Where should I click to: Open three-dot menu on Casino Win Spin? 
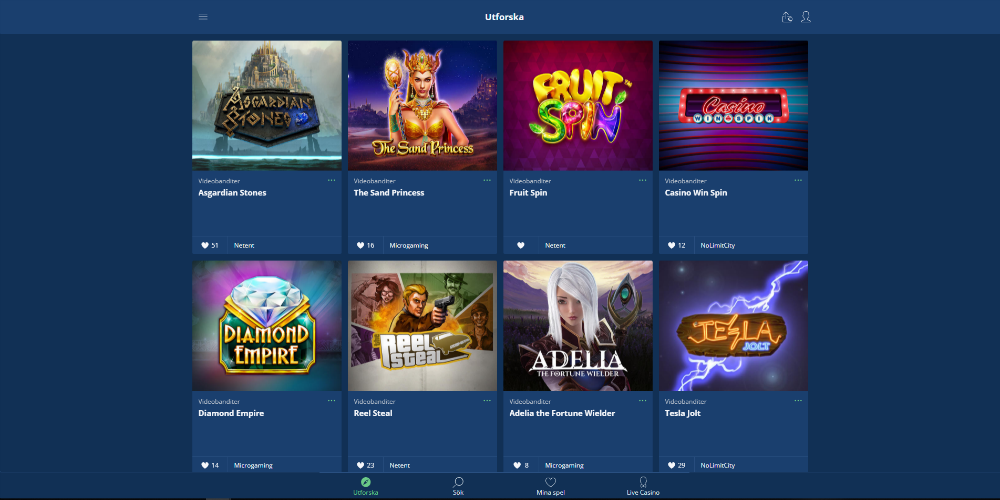(x=798, y=180)
